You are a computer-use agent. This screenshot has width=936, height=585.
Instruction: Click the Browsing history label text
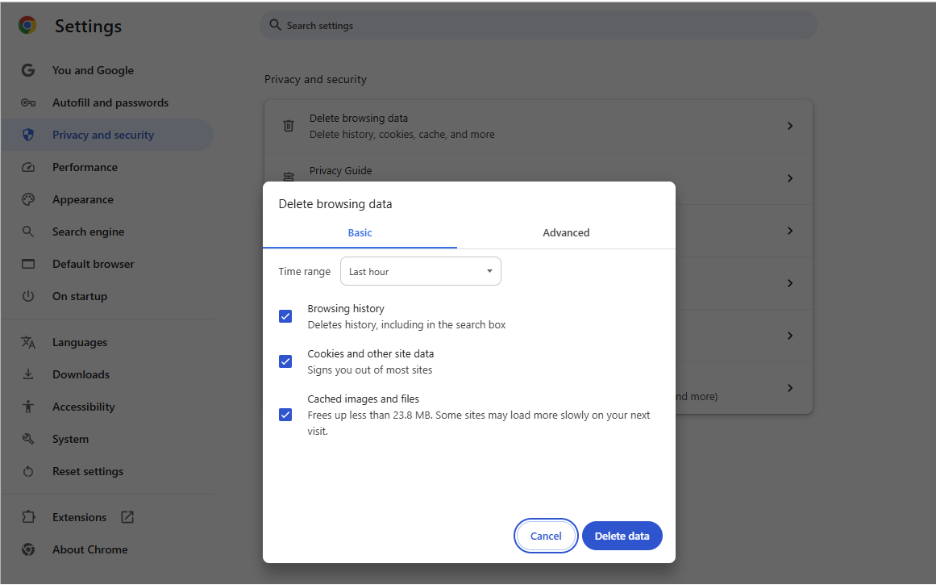click(x=346, y=309)
